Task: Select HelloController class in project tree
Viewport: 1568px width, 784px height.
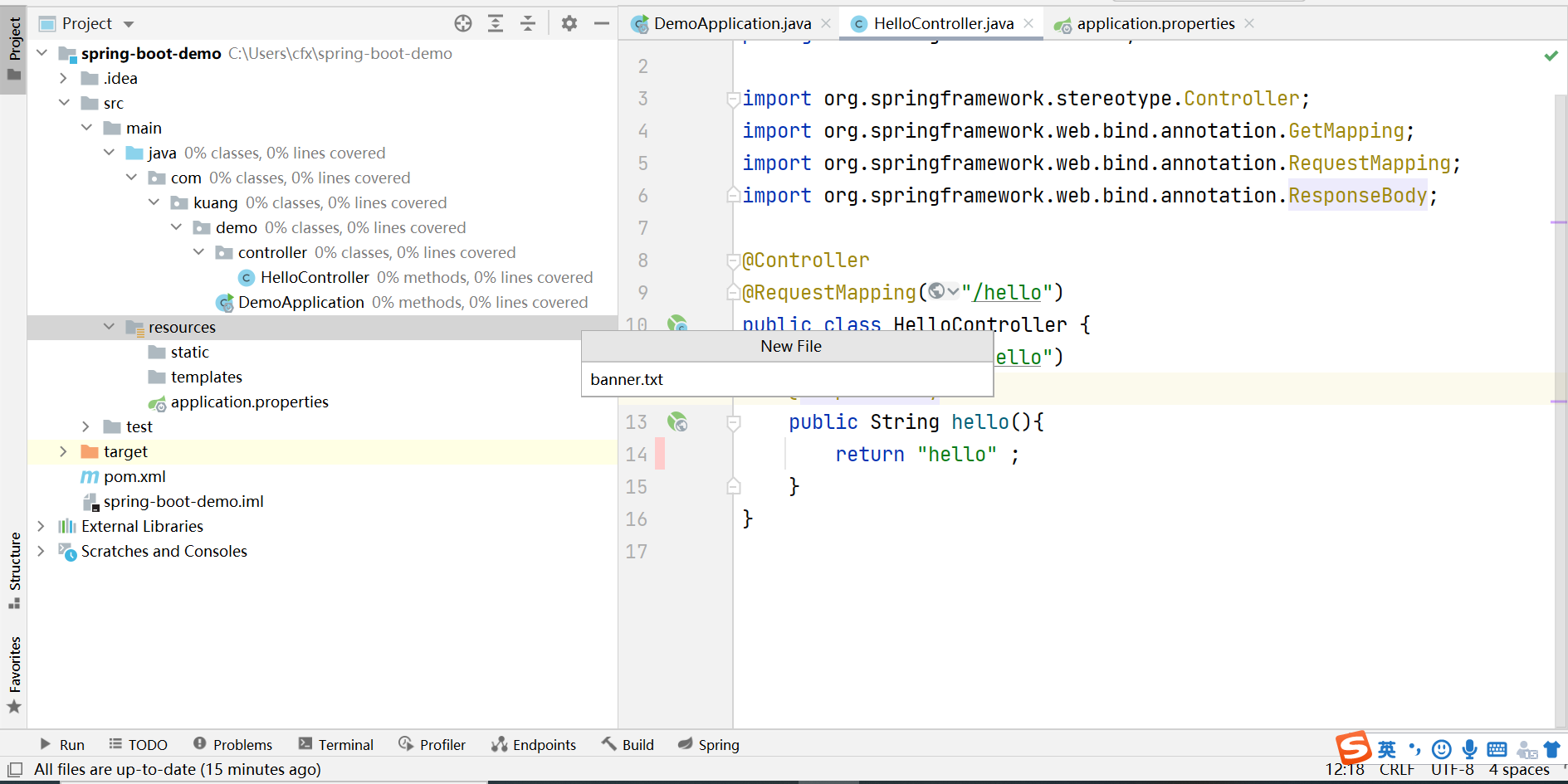Action: 314,277
